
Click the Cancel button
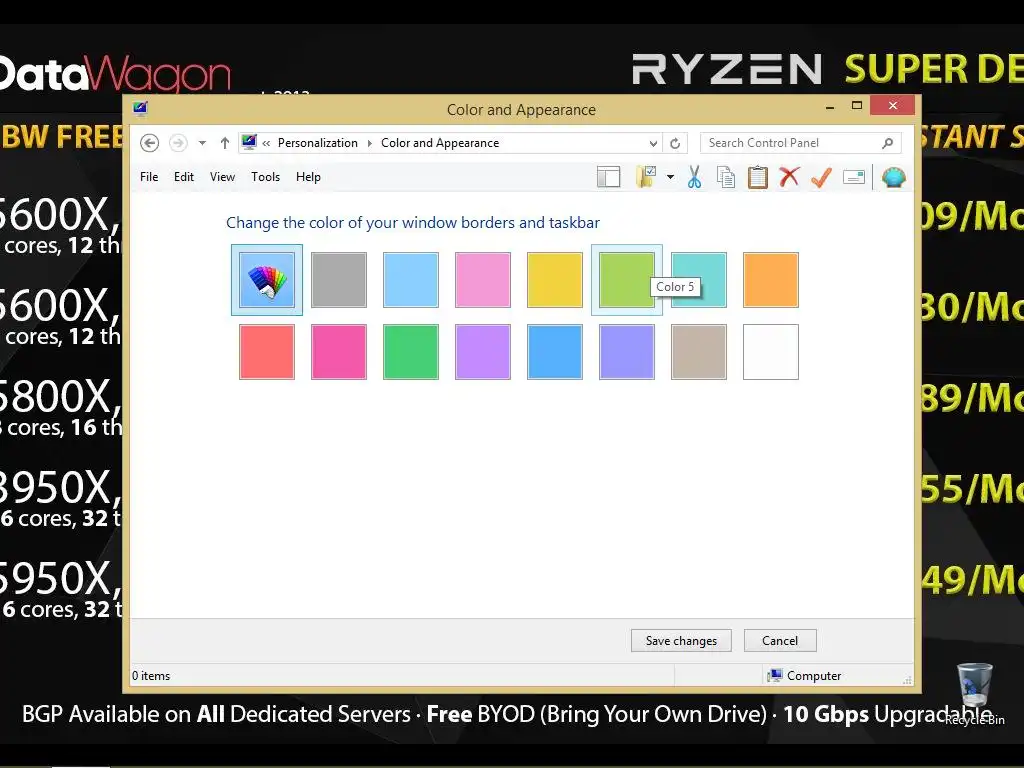point(780,641)
